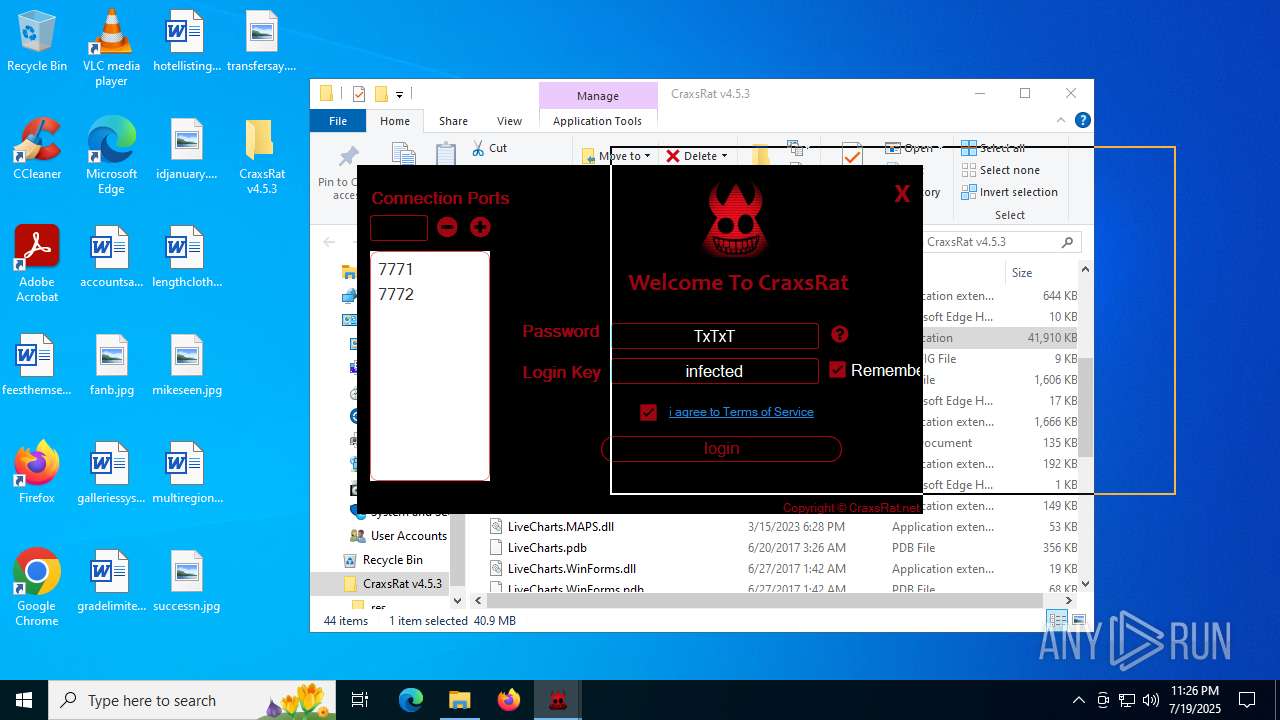Open Adobe Acrobat desktop shortcut
This screenshot has height=720, width=1280.
tap(37, 264)
